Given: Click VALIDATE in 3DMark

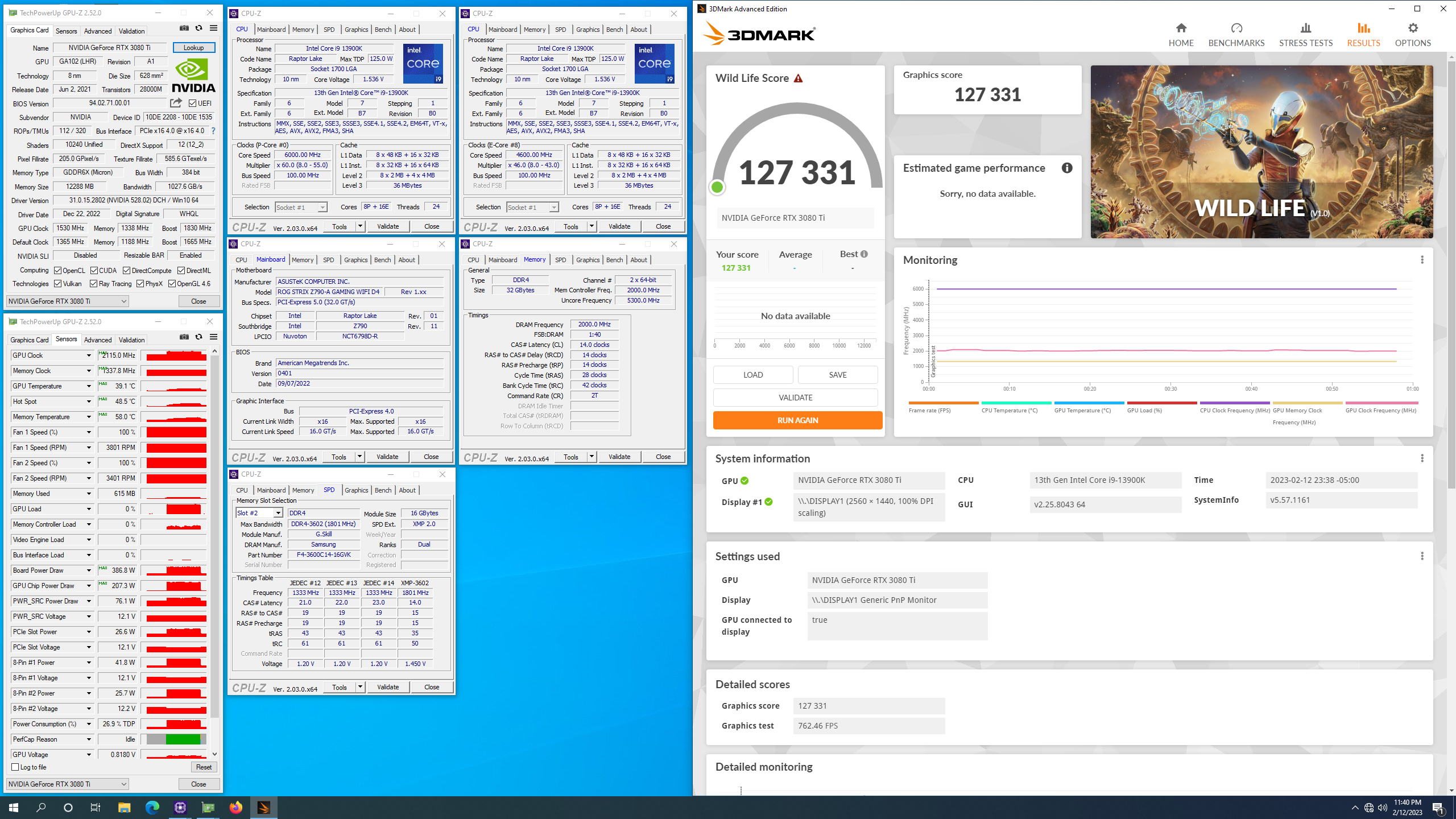Looking at the screenshot, I should point(795,398).
